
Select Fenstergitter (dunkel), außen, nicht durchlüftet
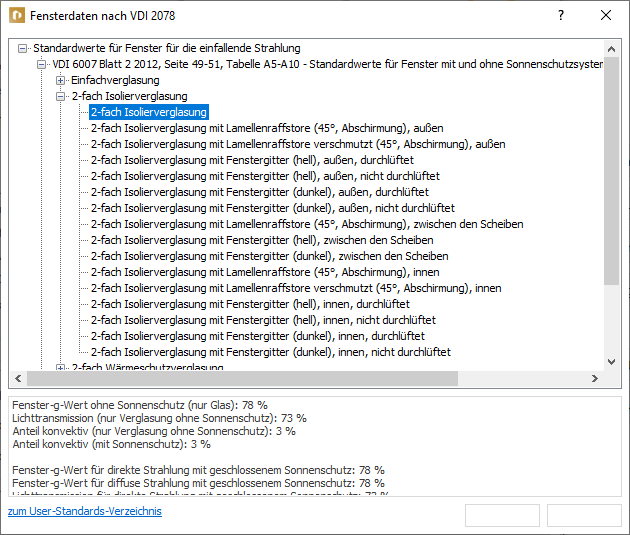coord(272,208)
